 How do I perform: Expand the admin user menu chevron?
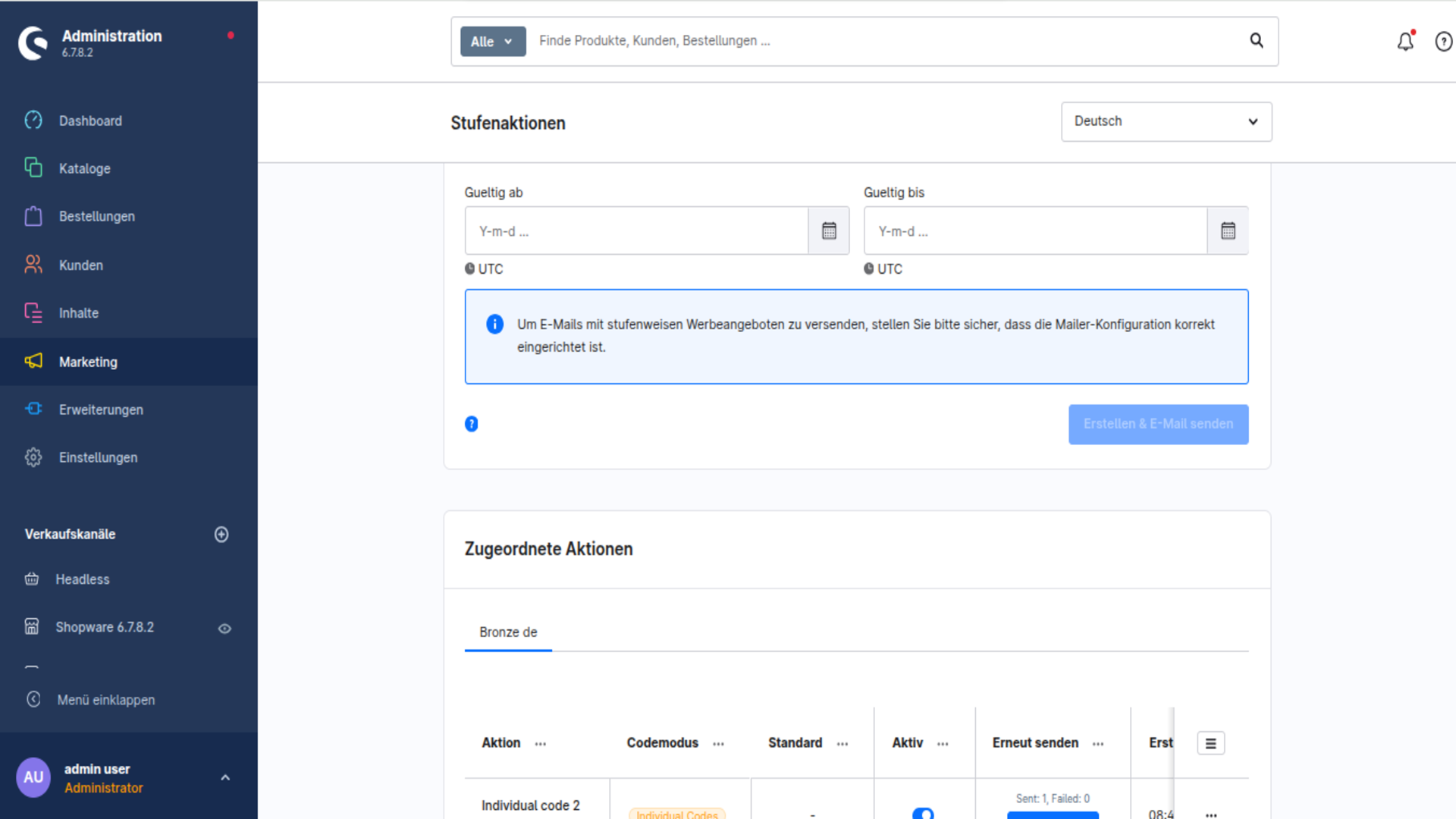[x=225, y=777]
